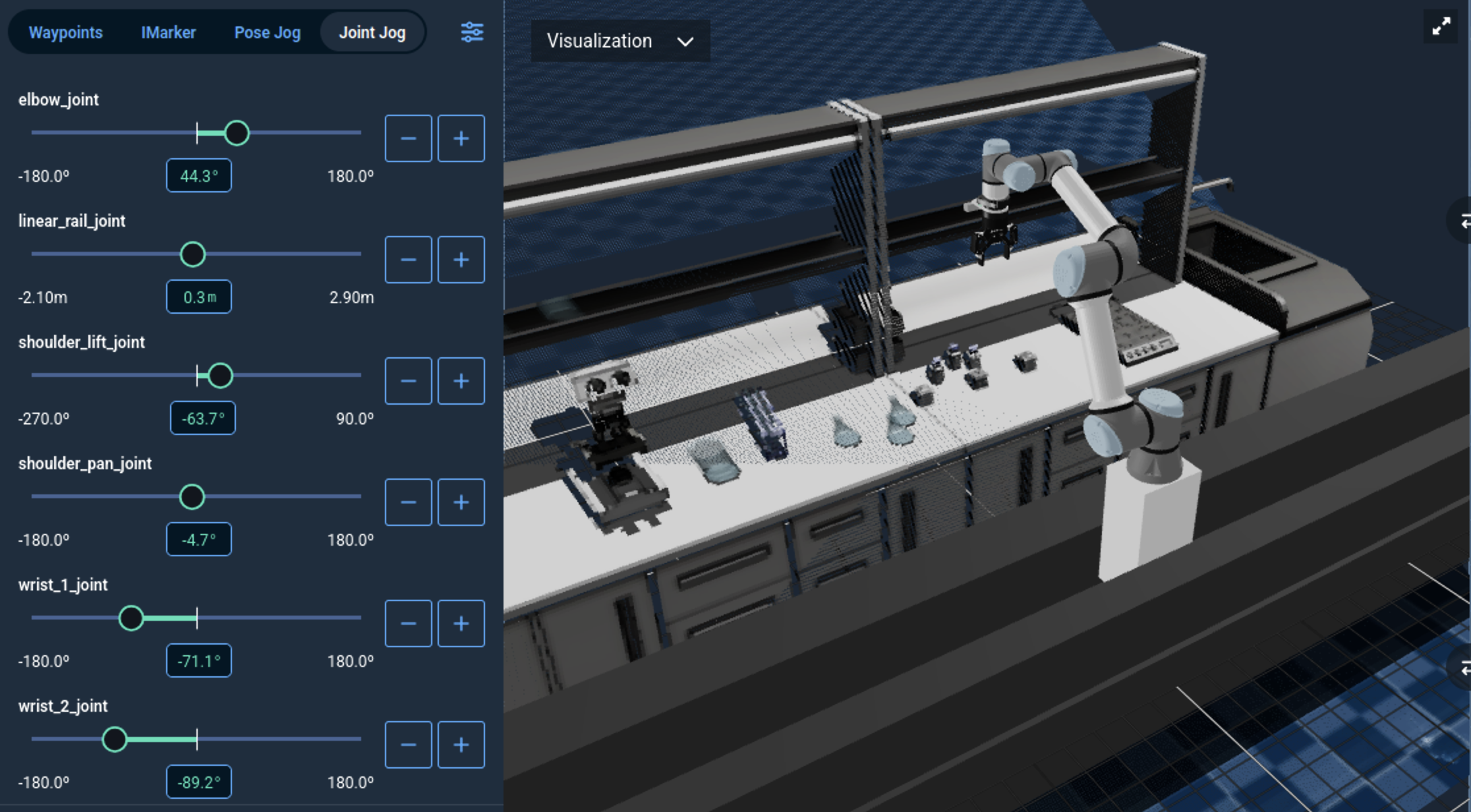Screen dimensions: 1471x812
Task: Switch to the Pose Jog tab
Action: point(268,32)
